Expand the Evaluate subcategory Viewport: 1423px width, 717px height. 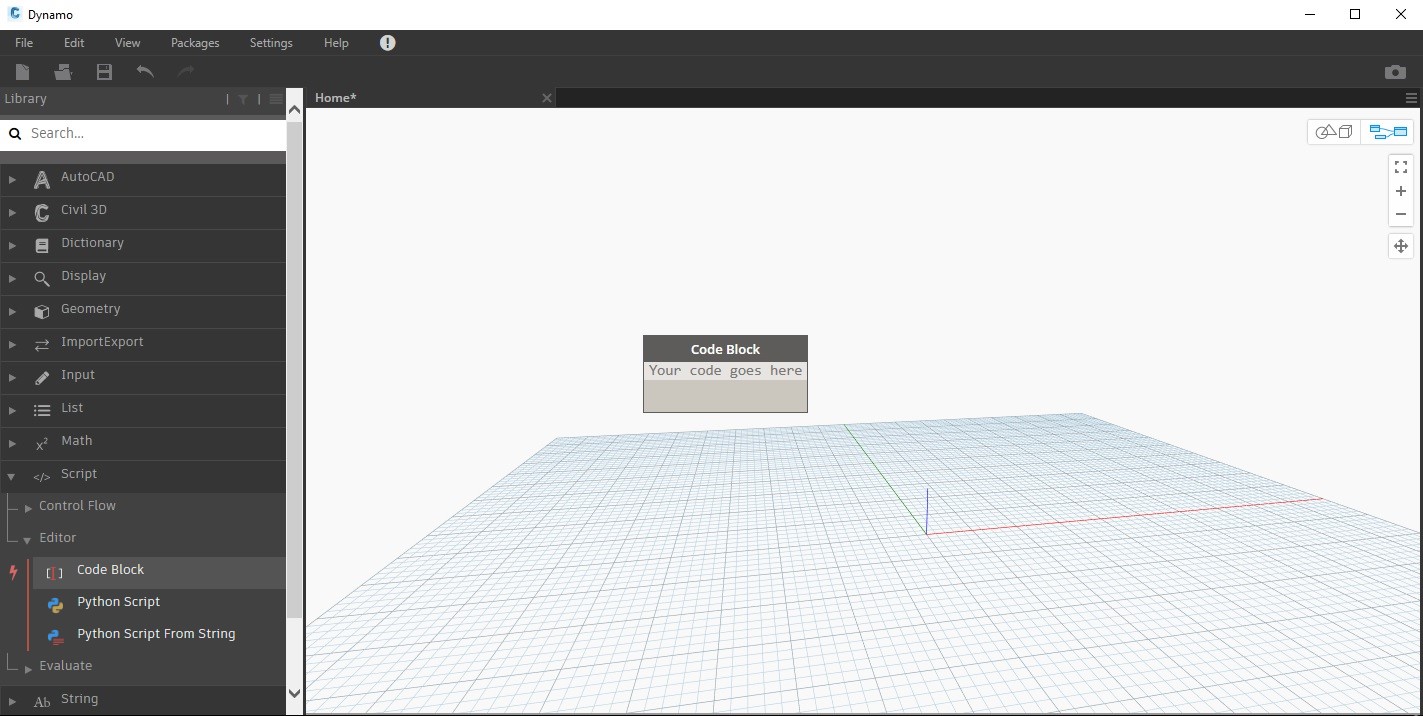(x=28, y=668)
